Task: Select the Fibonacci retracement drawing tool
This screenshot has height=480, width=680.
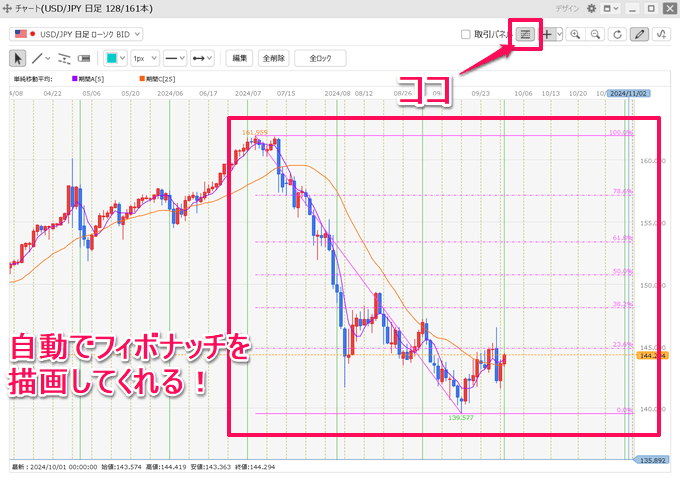Action: [x=64, y=58]
